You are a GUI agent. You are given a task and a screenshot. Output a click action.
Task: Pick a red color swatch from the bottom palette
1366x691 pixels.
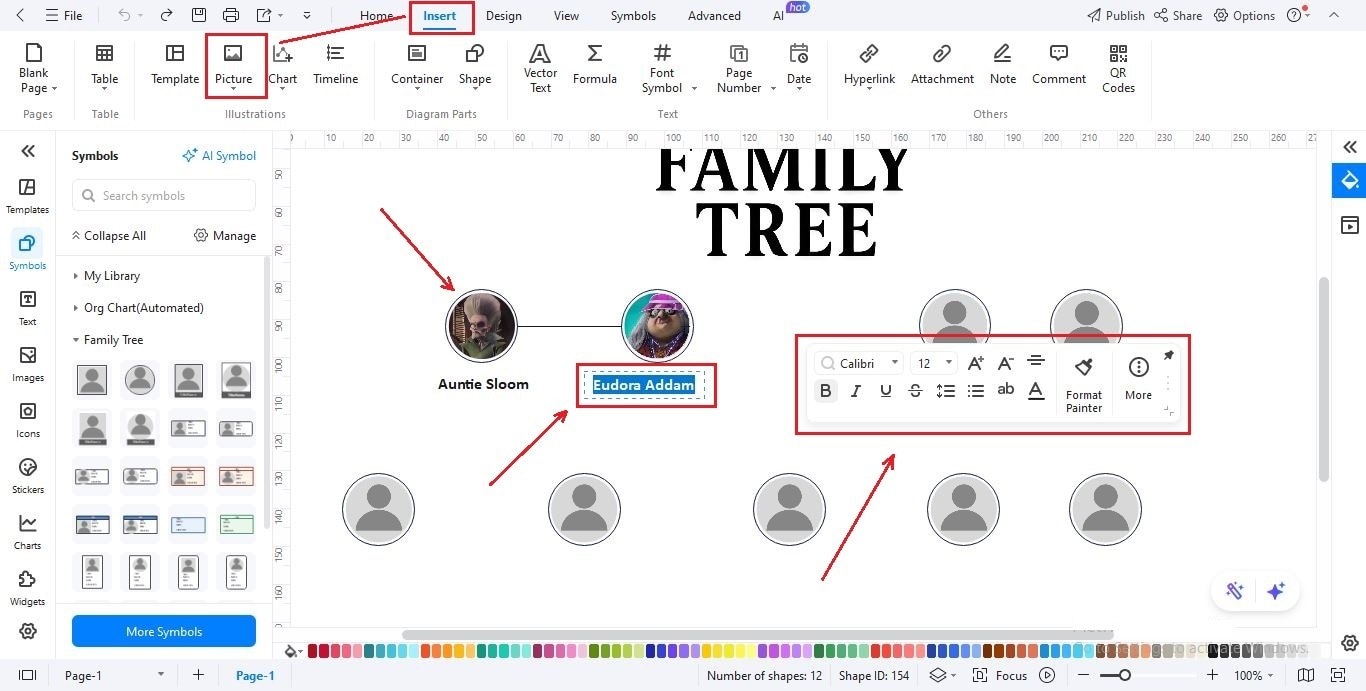pos(313,651)
